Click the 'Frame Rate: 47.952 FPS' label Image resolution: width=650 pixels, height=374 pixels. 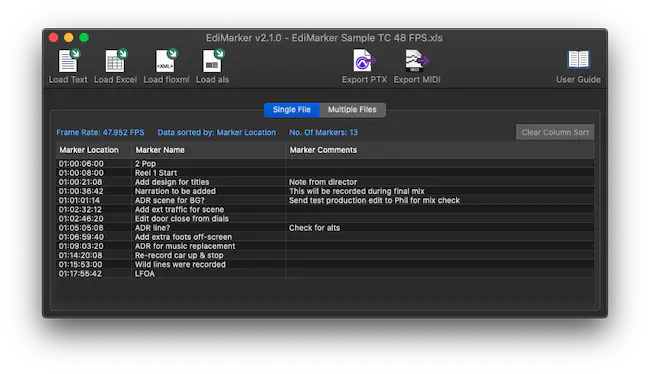pos(100,132)
